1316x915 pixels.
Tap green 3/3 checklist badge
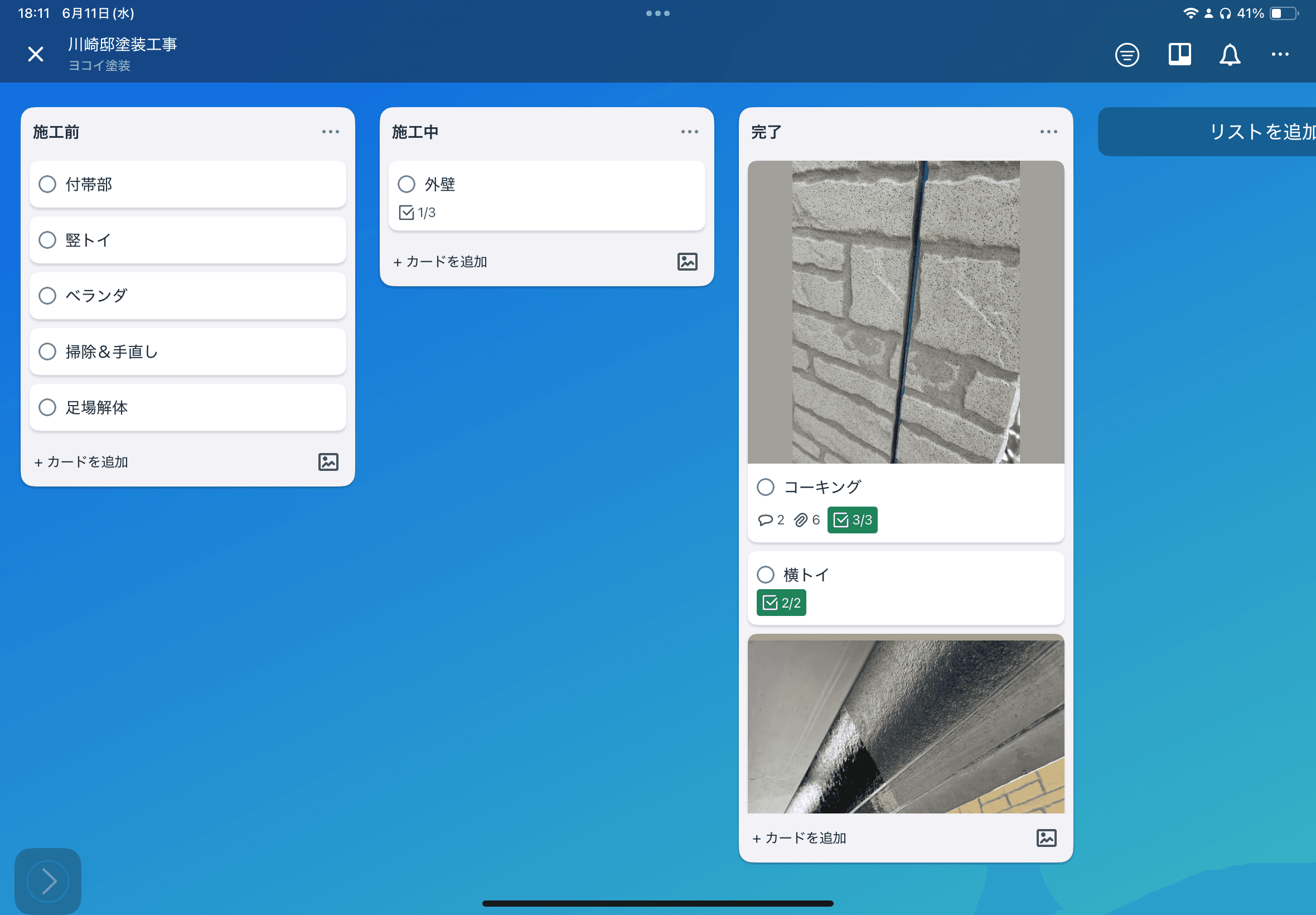[852, 520]
